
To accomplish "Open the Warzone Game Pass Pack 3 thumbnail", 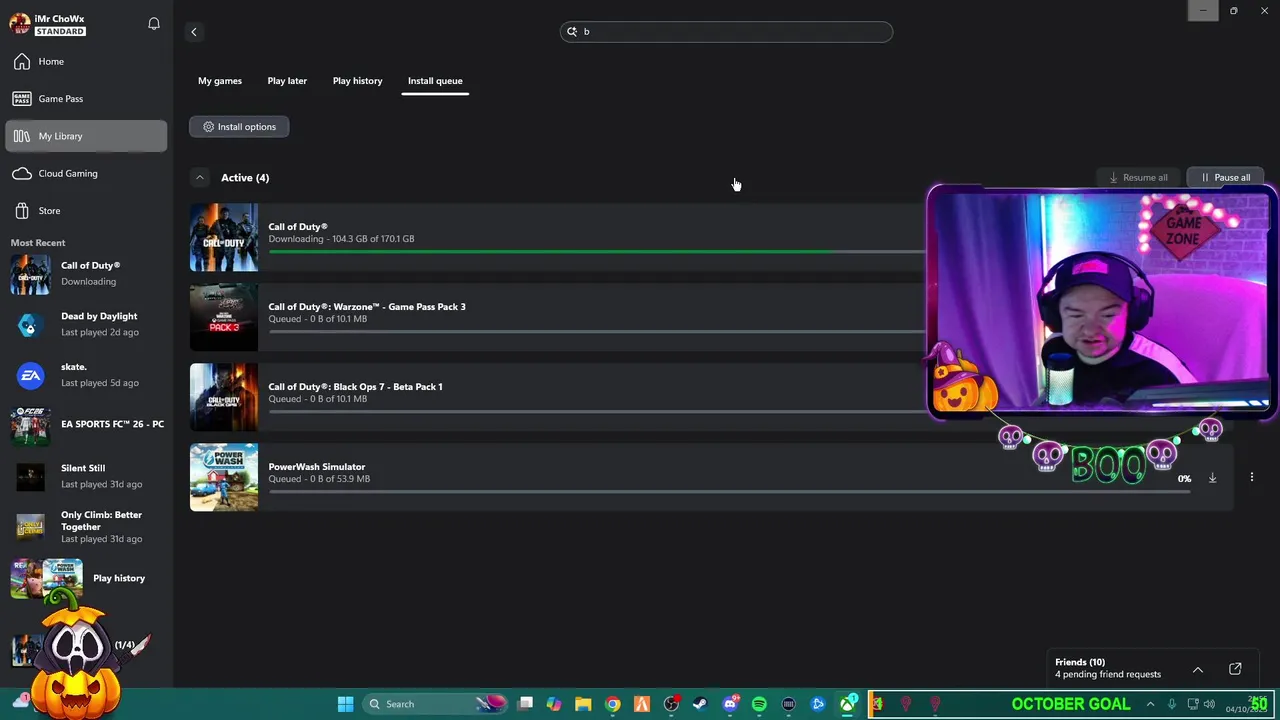I will click(x=224, y=318).
